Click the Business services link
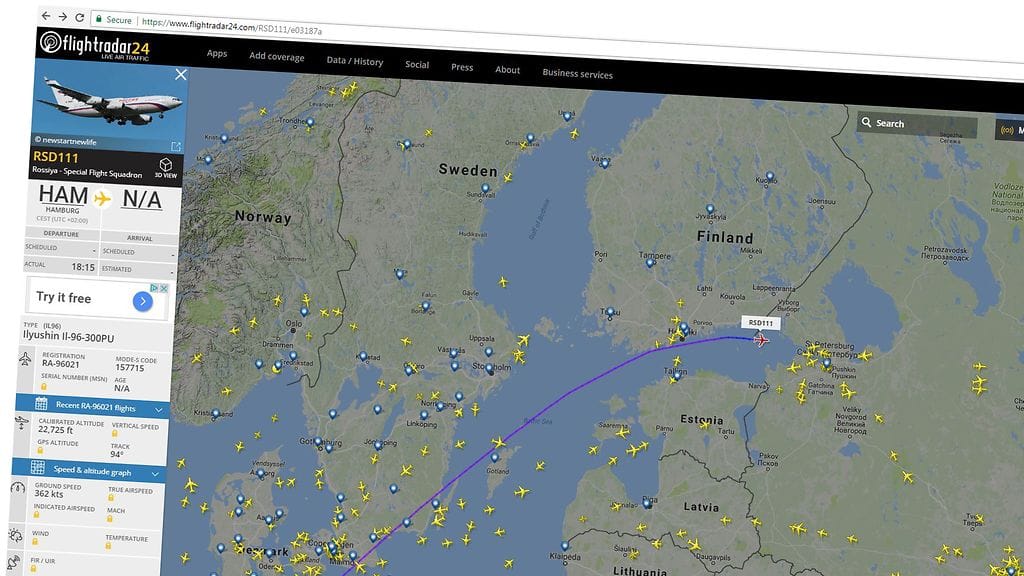The height and width of the screenshot is (576, 1024). [577, 73]
